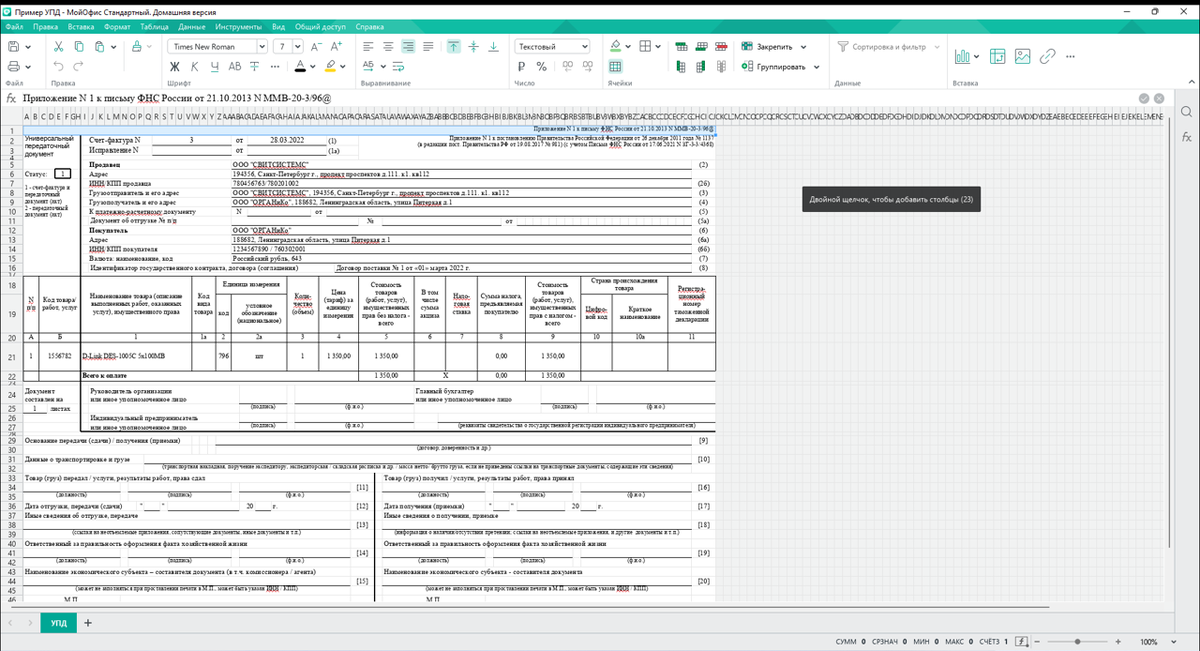Click the Undo arrow
Screen dimensions: 1200x651
(x=59, y=66)
